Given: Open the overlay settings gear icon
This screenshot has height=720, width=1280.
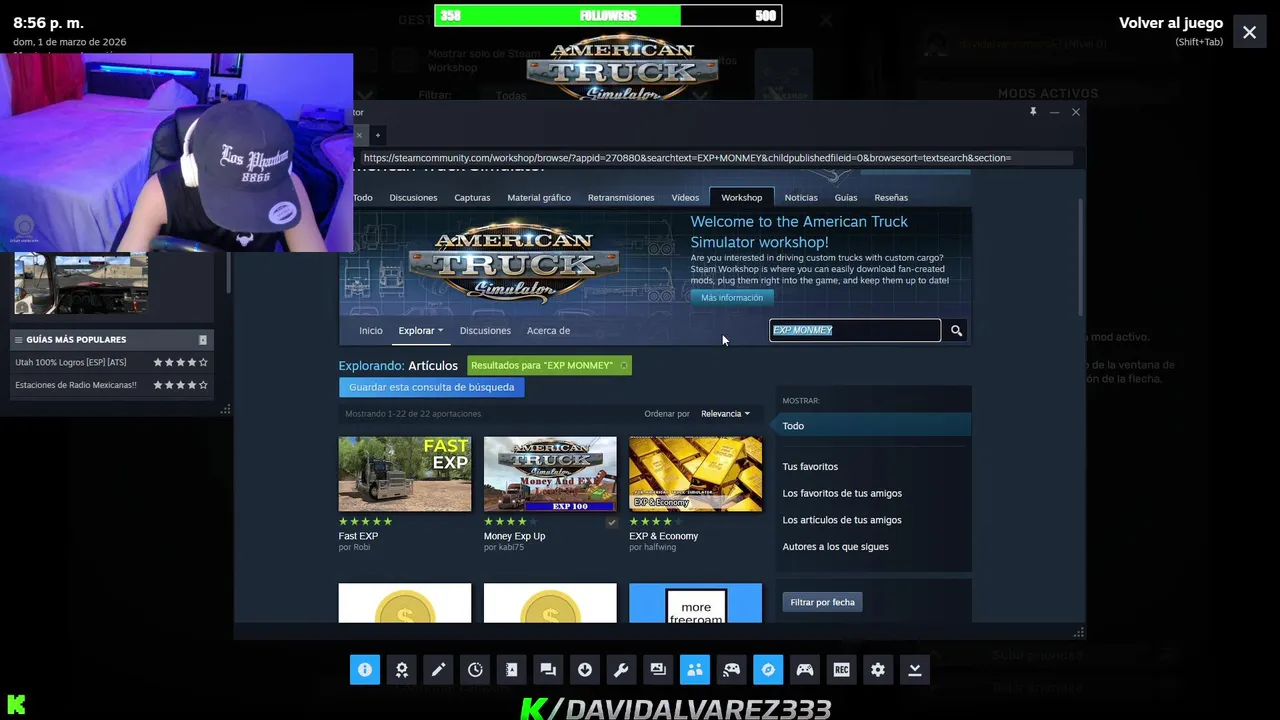Looking at the screenshot, I should pyautogui.click(x=878, y=670).
